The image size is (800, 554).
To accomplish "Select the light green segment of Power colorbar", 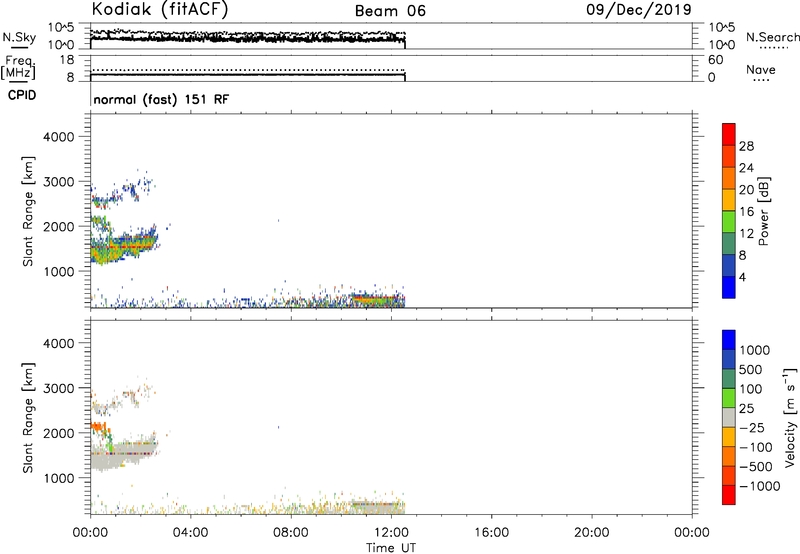I will click(729, 222).
